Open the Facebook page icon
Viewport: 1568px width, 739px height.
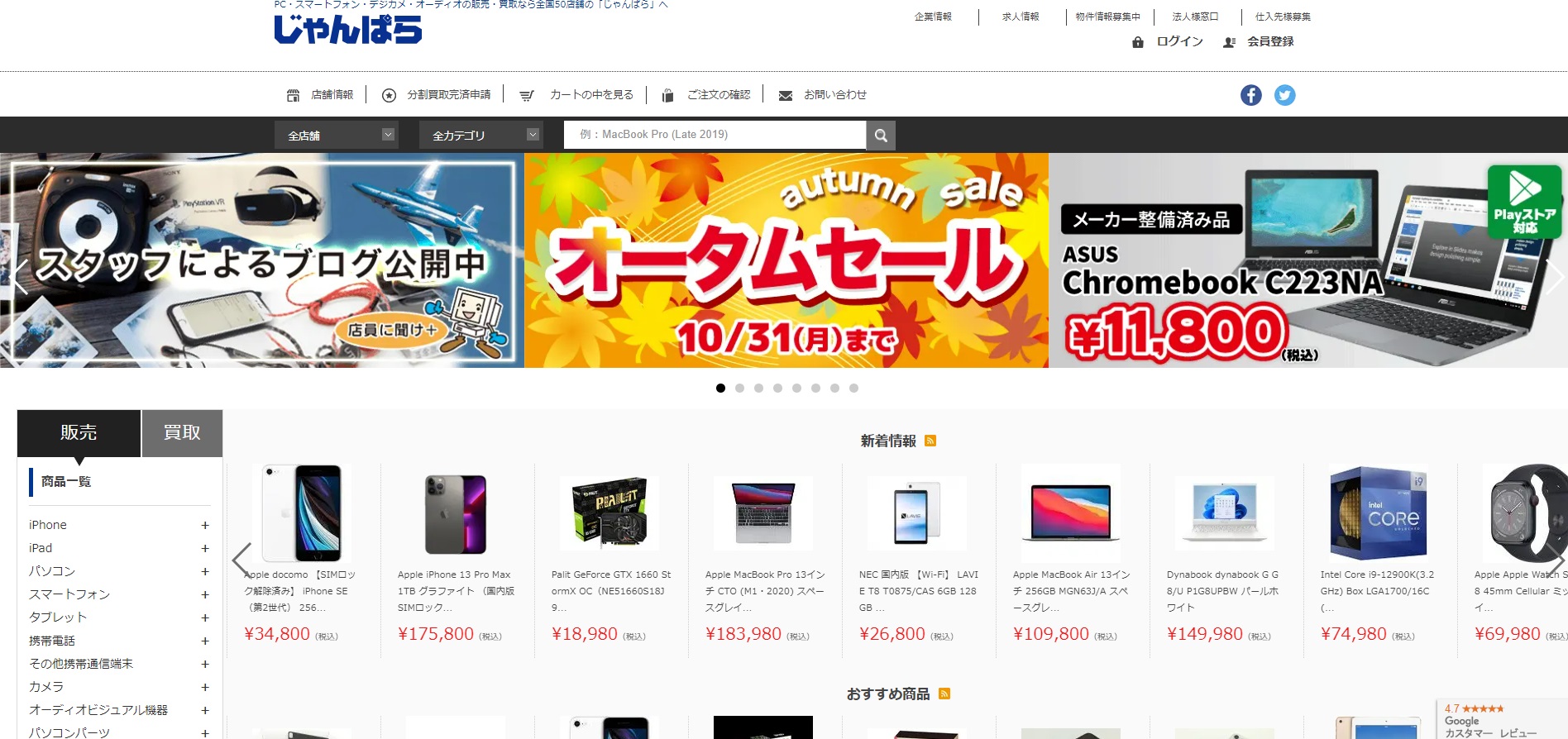tap(1250, 95)
